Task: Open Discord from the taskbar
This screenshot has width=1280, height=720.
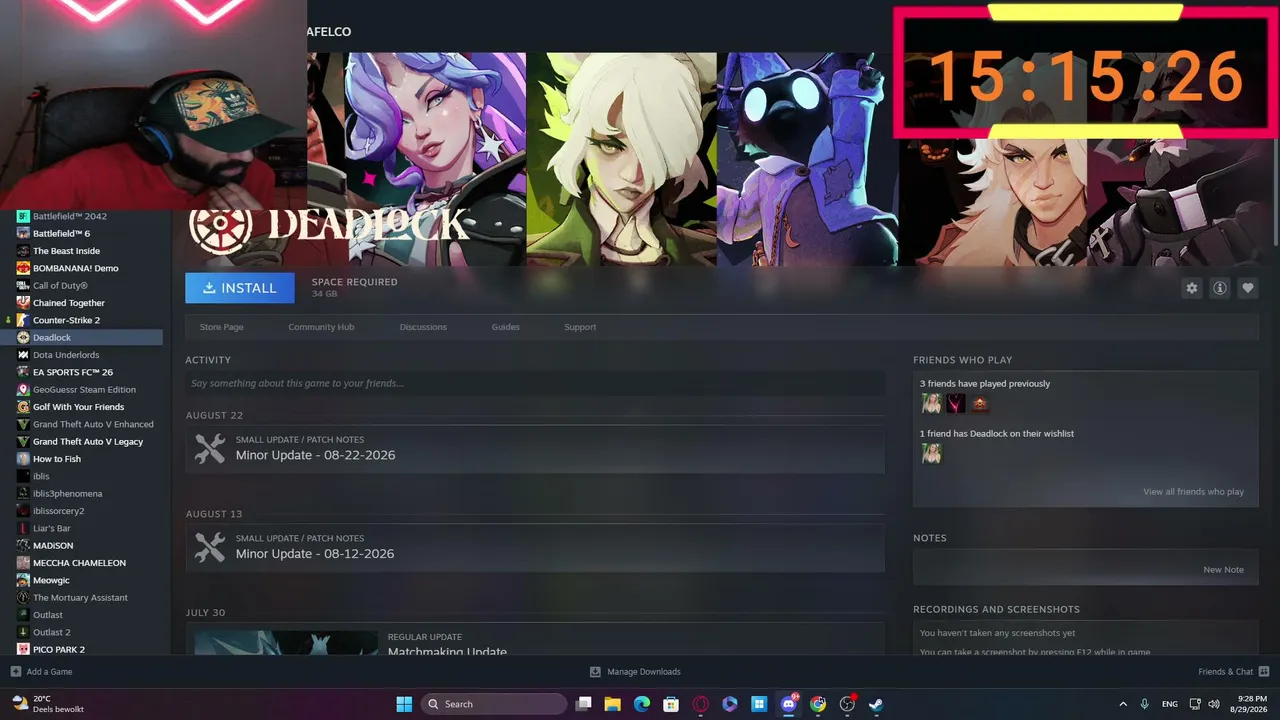Action: 789,704
